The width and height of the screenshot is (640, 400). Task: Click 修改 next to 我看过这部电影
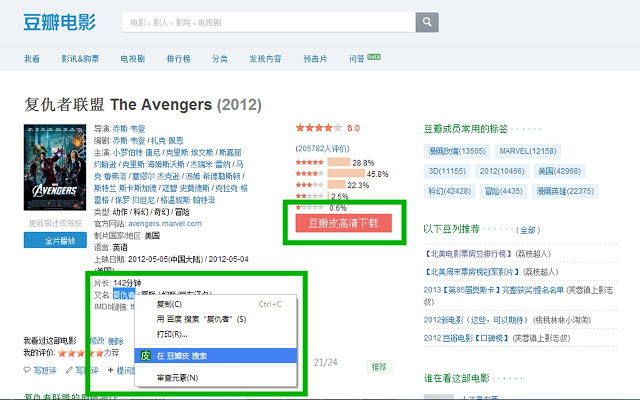point(97,340)
